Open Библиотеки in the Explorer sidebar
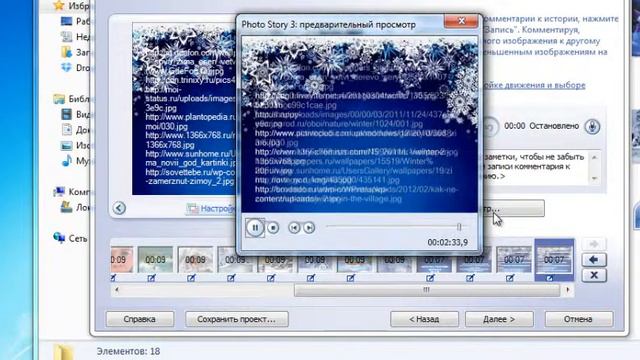Image resolution: width=640 pixels, height=360 pixels. 72,99
